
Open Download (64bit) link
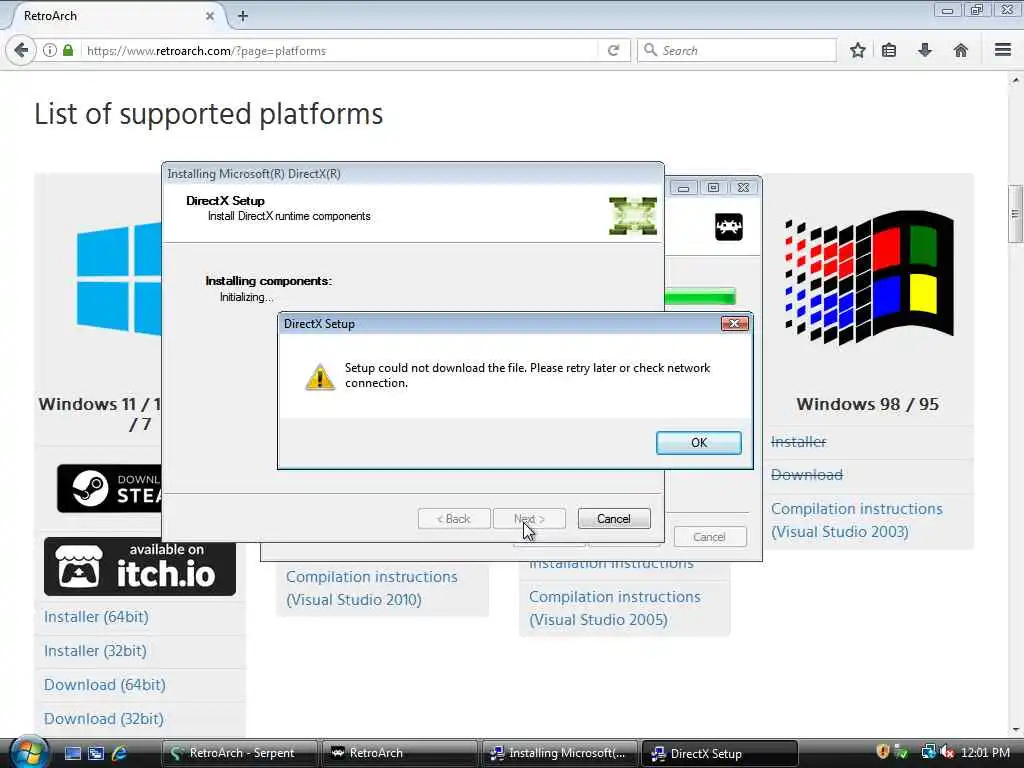(104, 684)
